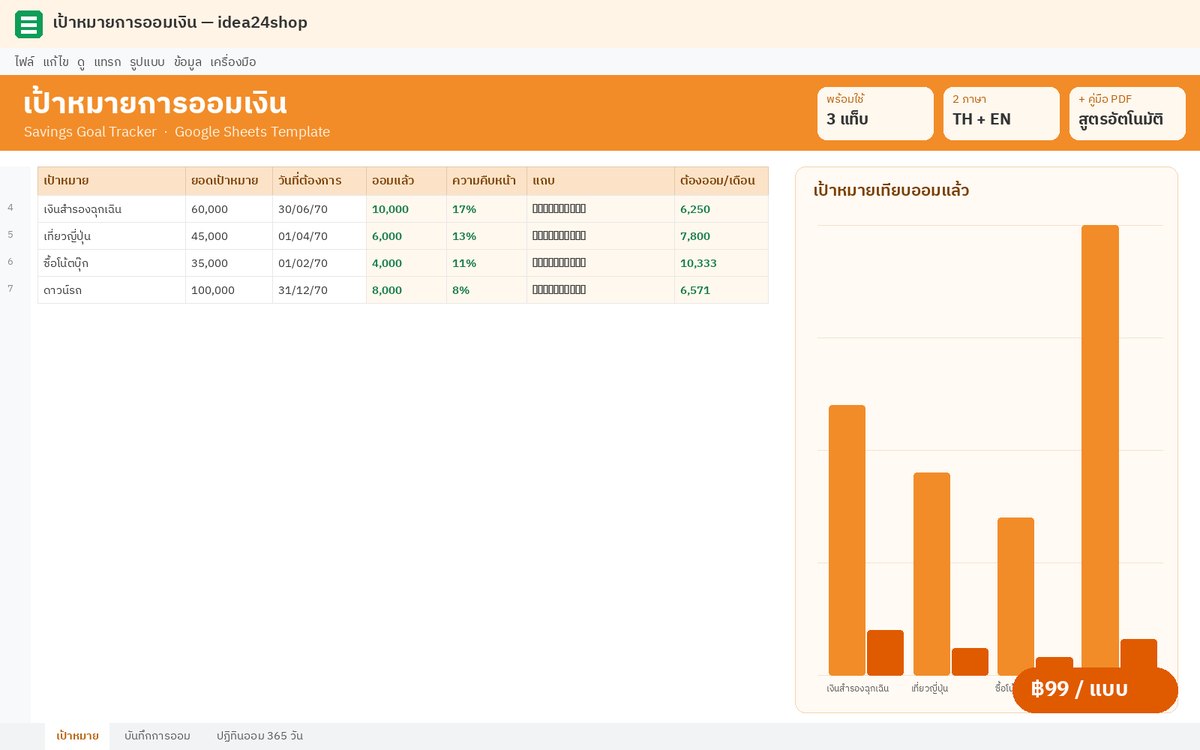Select the 10,333 monthly saving cell

click(x=721, y=263)
